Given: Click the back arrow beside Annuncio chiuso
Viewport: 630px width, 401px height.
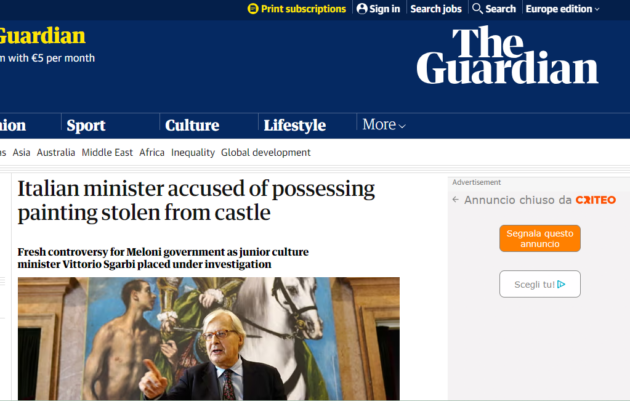Looking at the screenshot, I should click(x=455, y=199).
